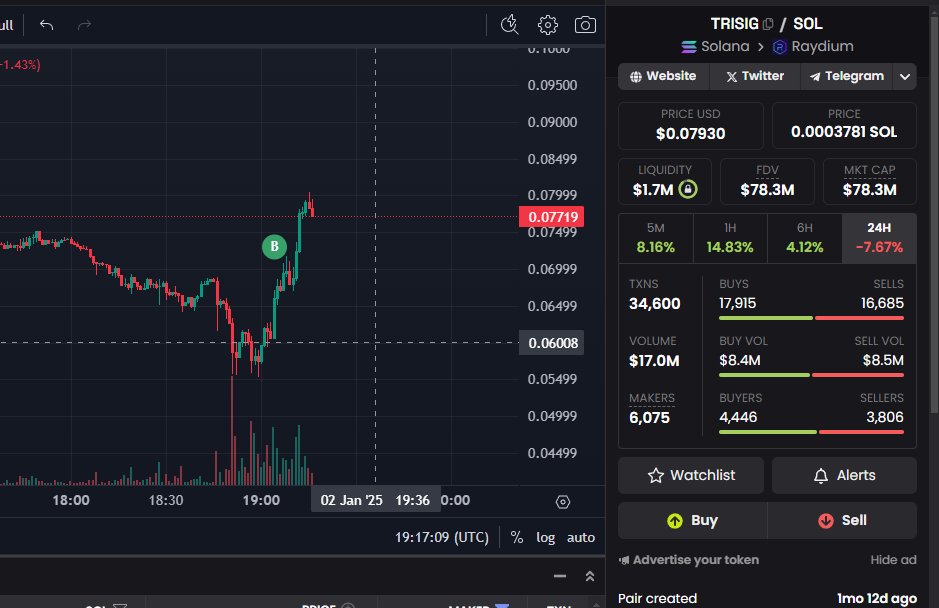Add token to Watchlist

click(x=690, y=476)
